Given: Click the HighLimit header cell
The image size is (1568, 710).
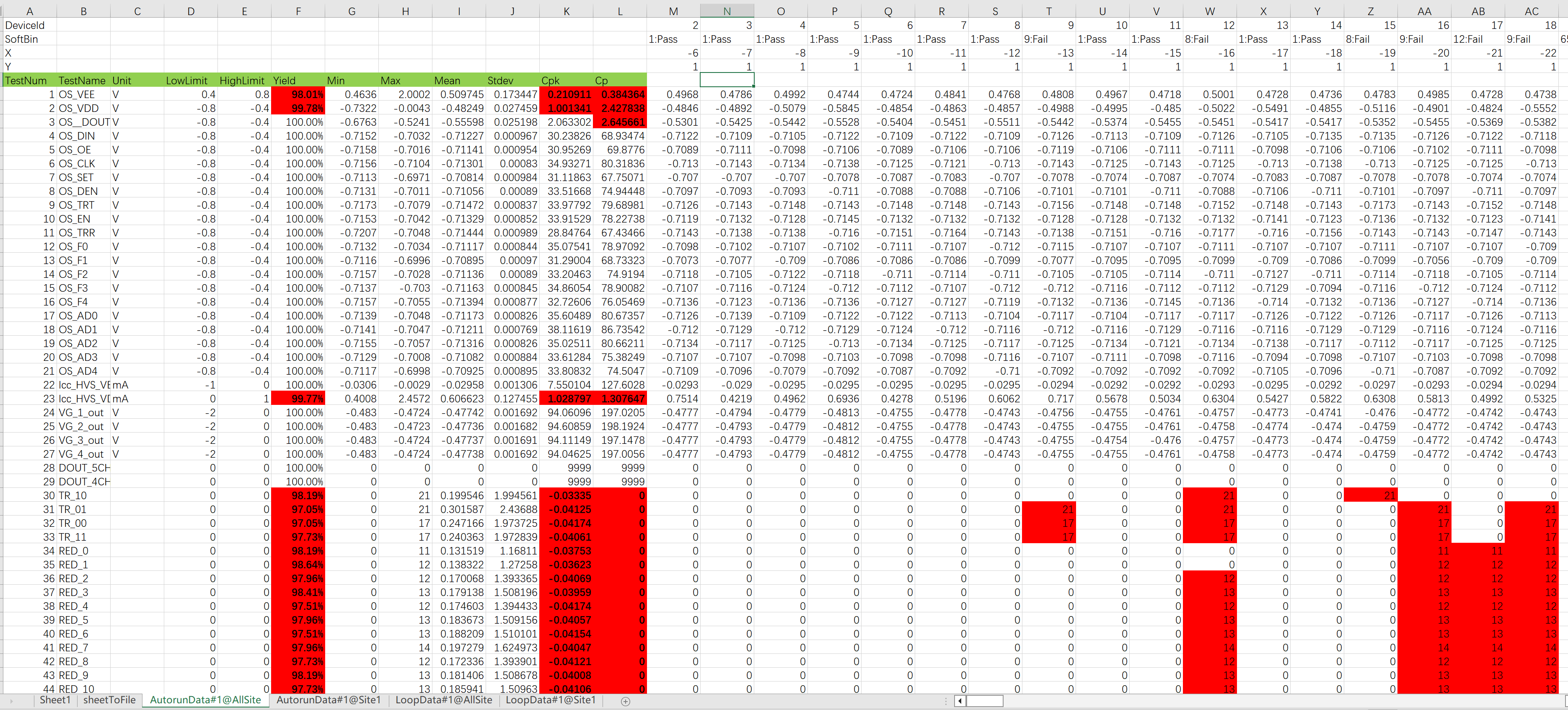Looking at the screenshot, I should [244, 80].
